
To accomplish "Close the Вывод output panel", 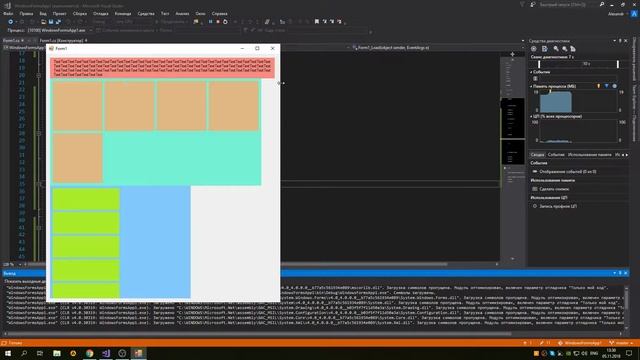I will coord(626,273).
